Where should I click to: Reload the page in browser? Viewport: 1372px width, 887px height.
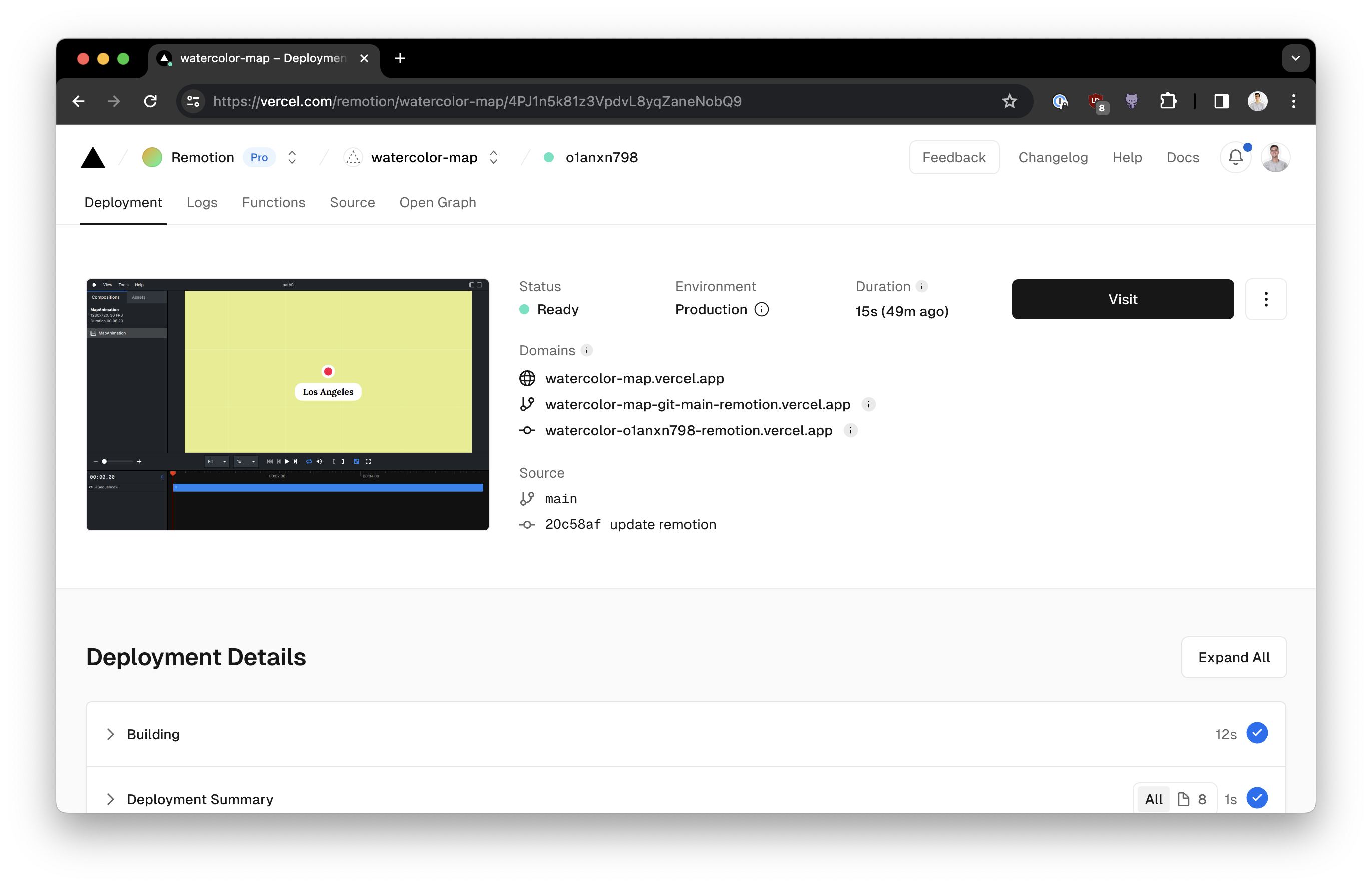150,102
